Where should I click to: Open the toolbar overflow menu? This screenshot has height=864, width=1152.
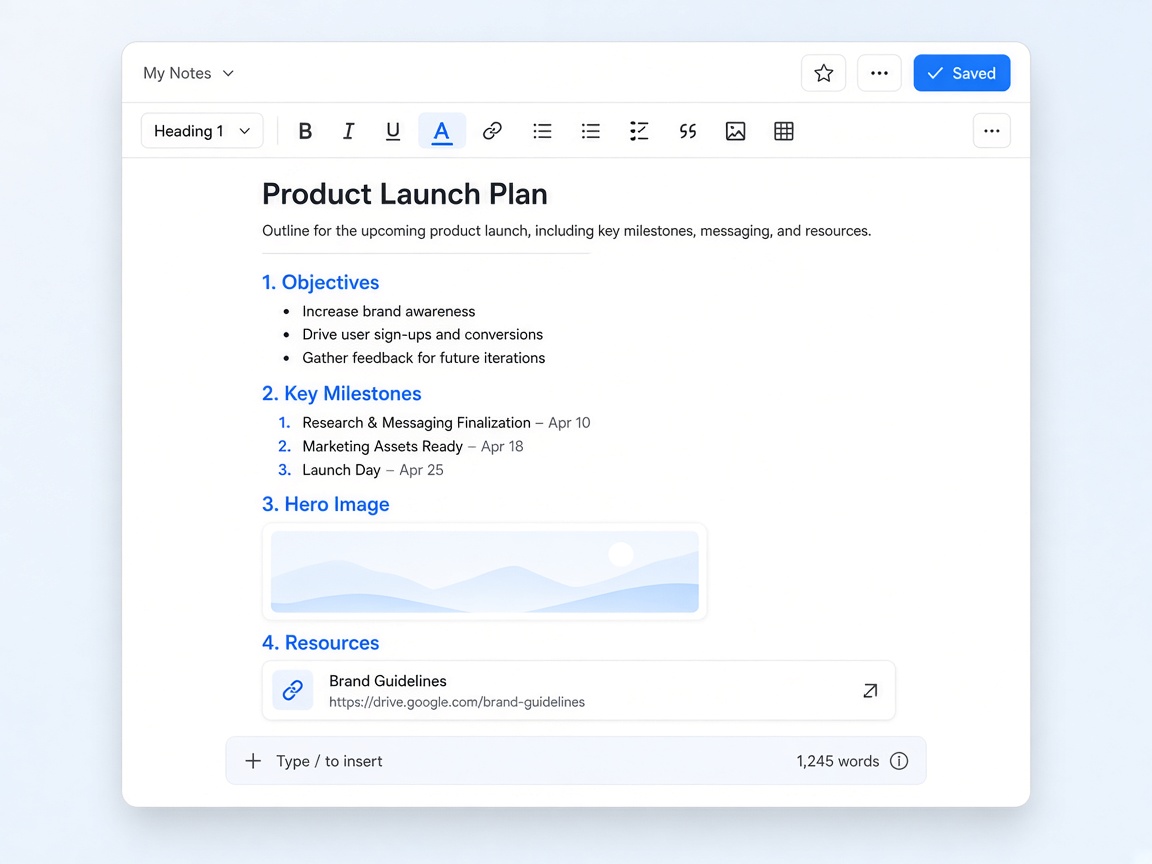pyautogui.click(x=992, y=131)
